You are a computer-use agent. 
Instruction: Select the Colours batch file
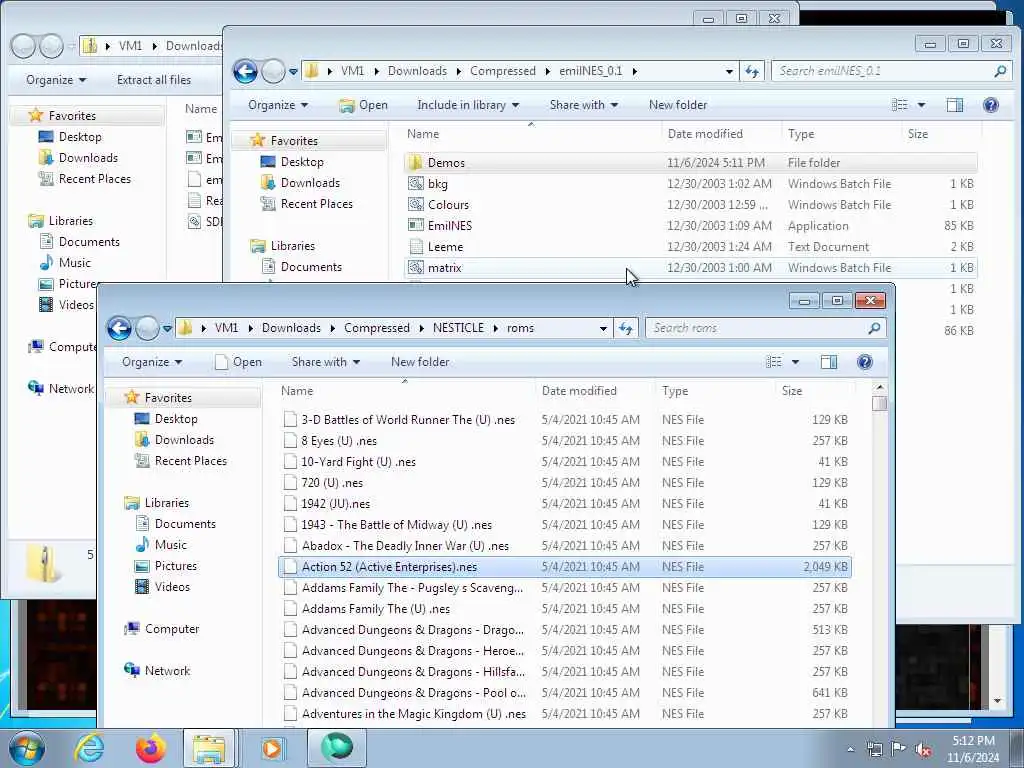coord(691,205)
